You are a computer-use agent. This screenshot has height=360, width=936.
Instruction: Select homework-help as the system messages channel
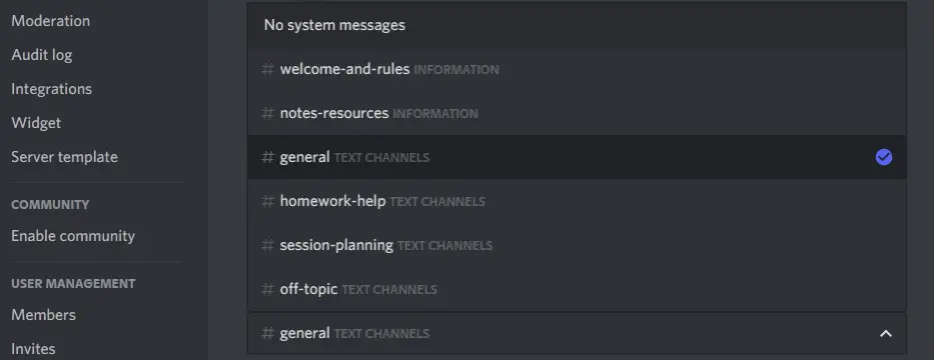577,201
